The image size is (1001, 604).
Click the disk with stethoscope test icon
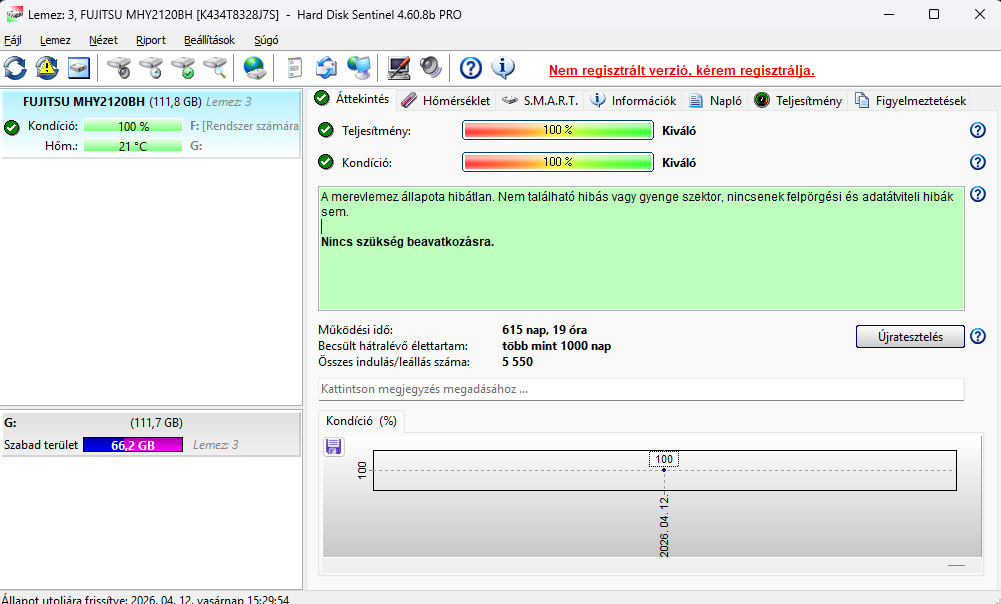pos(119,68)
